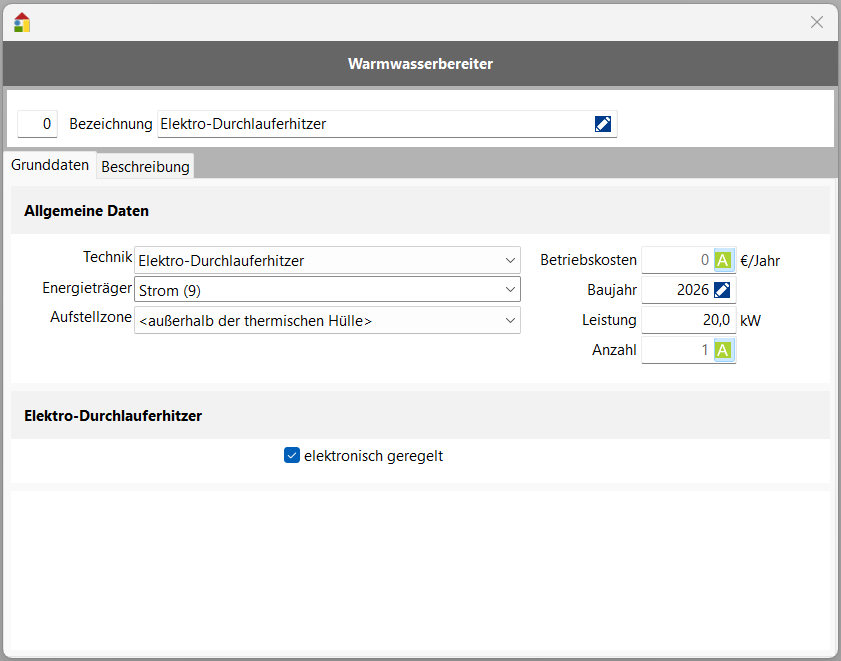Click the Bezeichnung name text field
This screenshot has width=841, height=661.
tap(370, 124)
